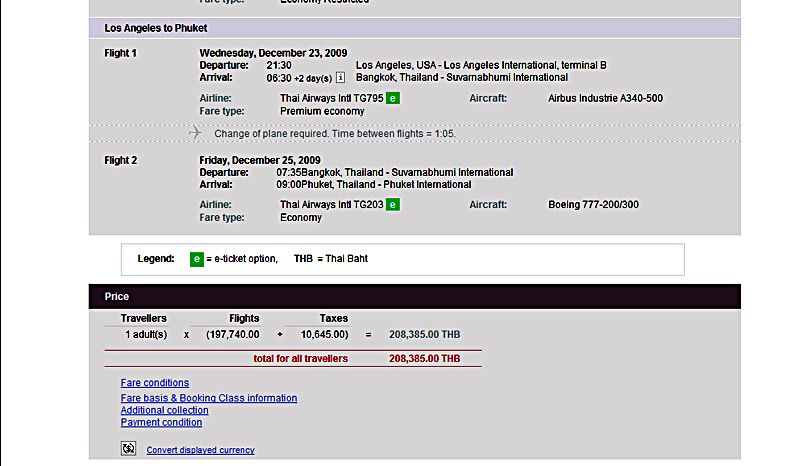This screenshot has height=466, width=800.
Task: Select Phuket, Thailand - Phuket International text
Action: (386, 185)
